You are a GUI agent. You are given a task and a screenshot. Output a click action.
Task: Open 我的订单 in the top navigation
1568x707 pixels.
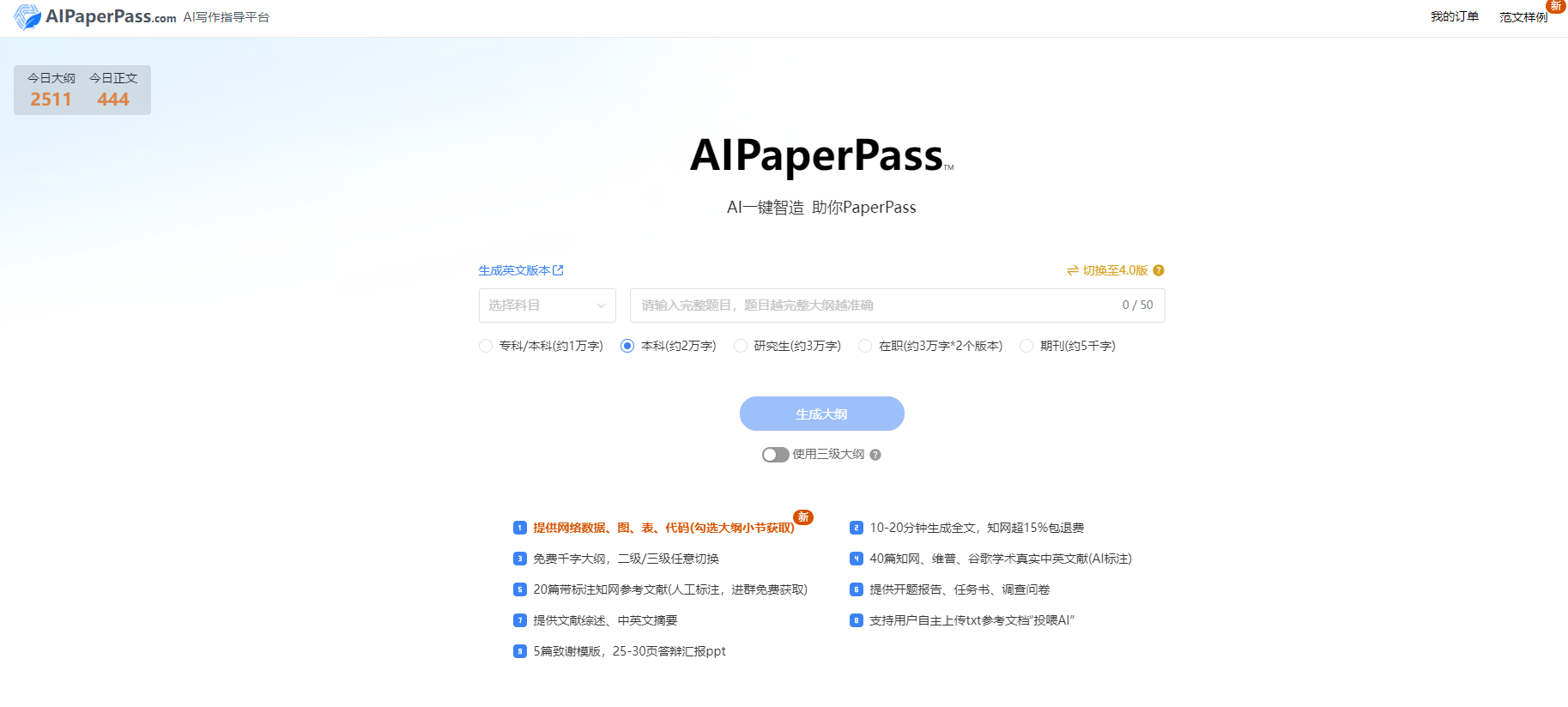[x=1455, y=16]
